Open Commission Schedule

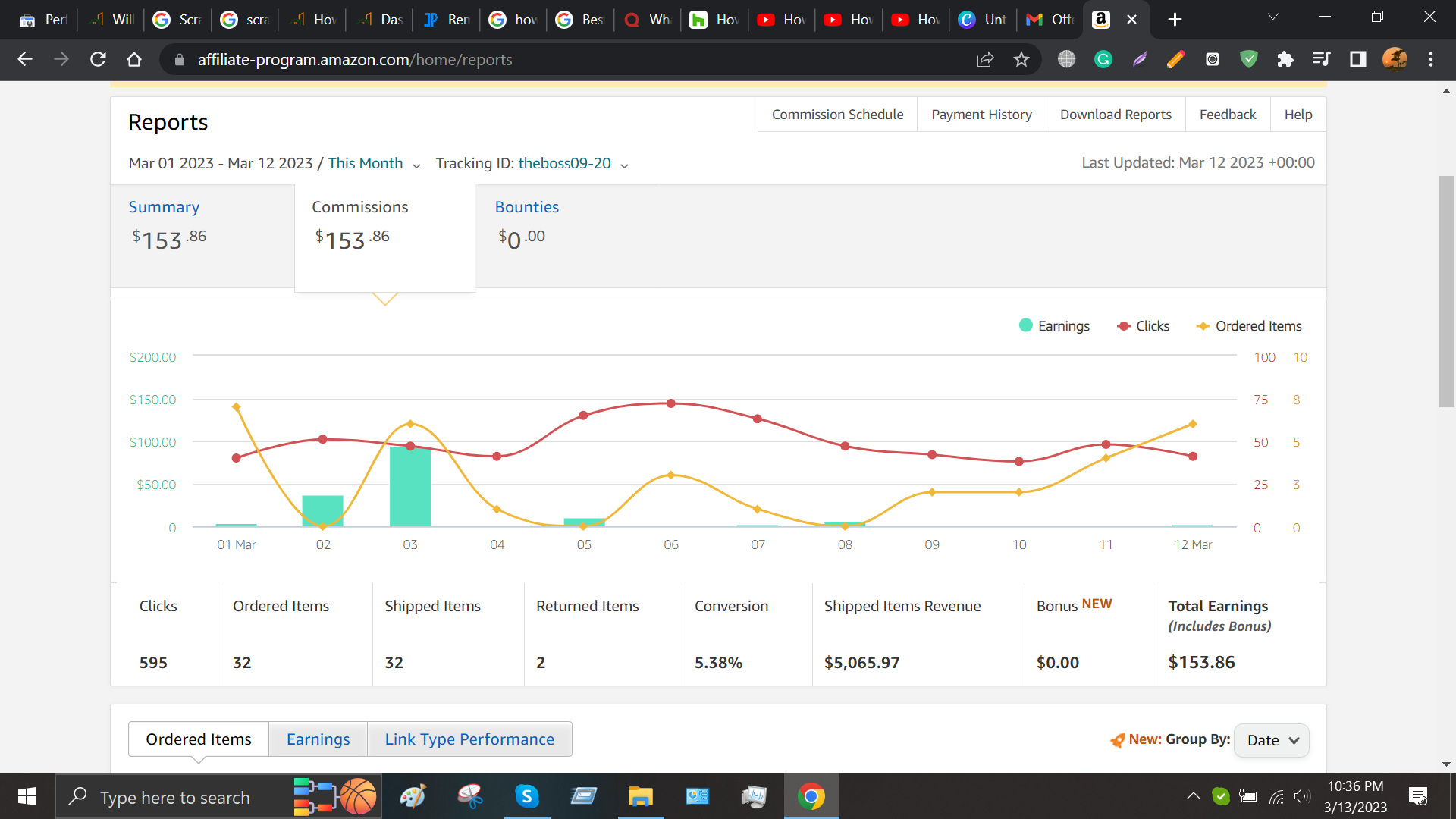pyautogui.click(x=837, y=115)
